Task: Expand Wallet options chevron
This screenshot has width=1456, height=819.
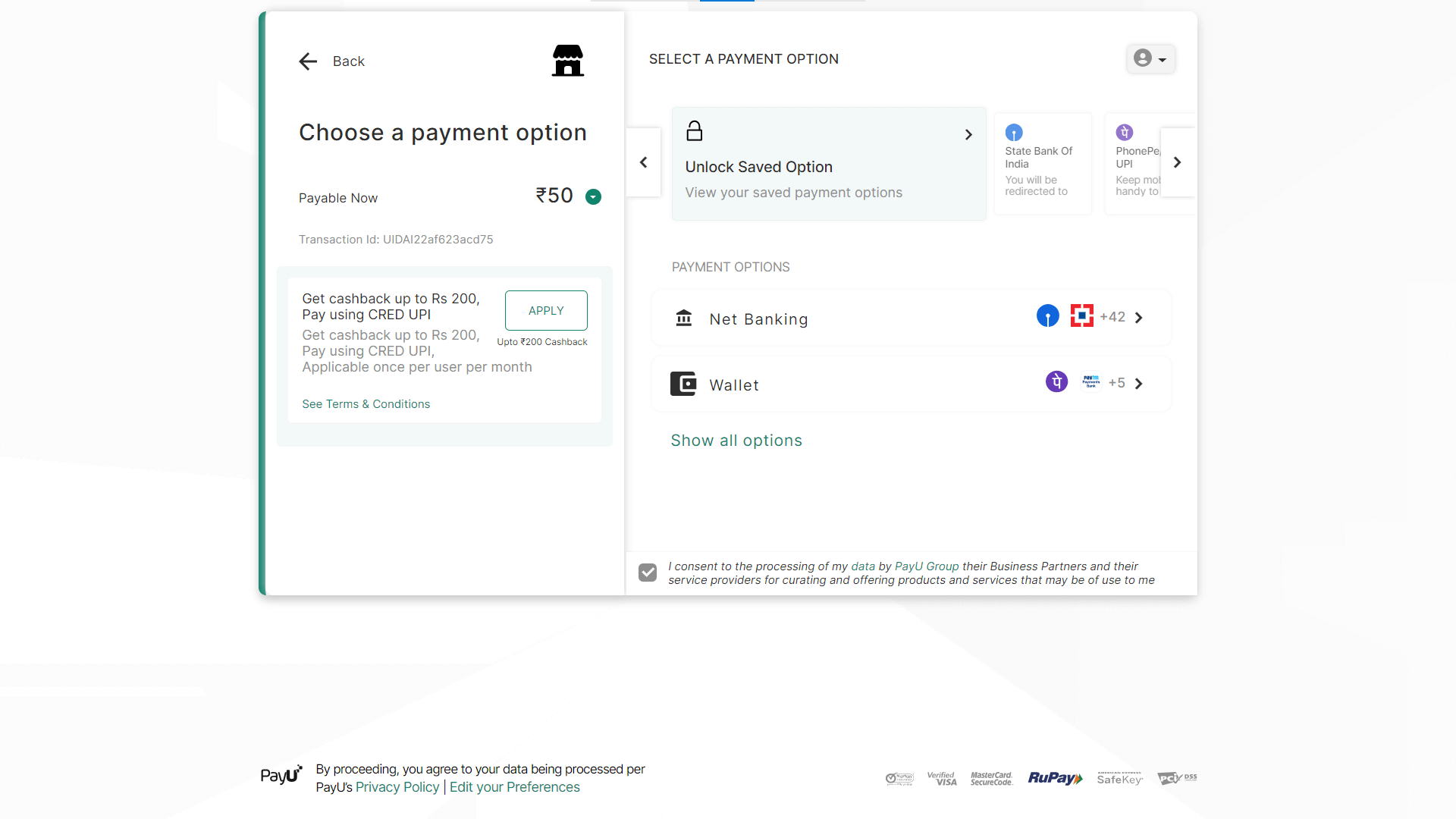Action: click(1138, 384)
